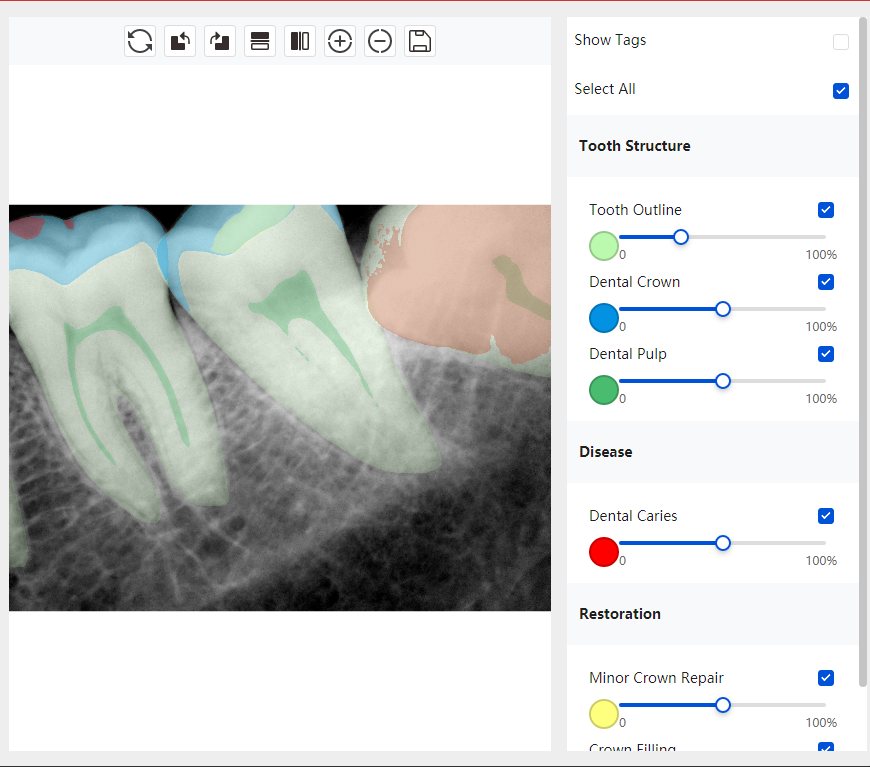Click the Tooth Outline opacity slider handle
This screenshot has width=870, height=767.
(681, 237)
